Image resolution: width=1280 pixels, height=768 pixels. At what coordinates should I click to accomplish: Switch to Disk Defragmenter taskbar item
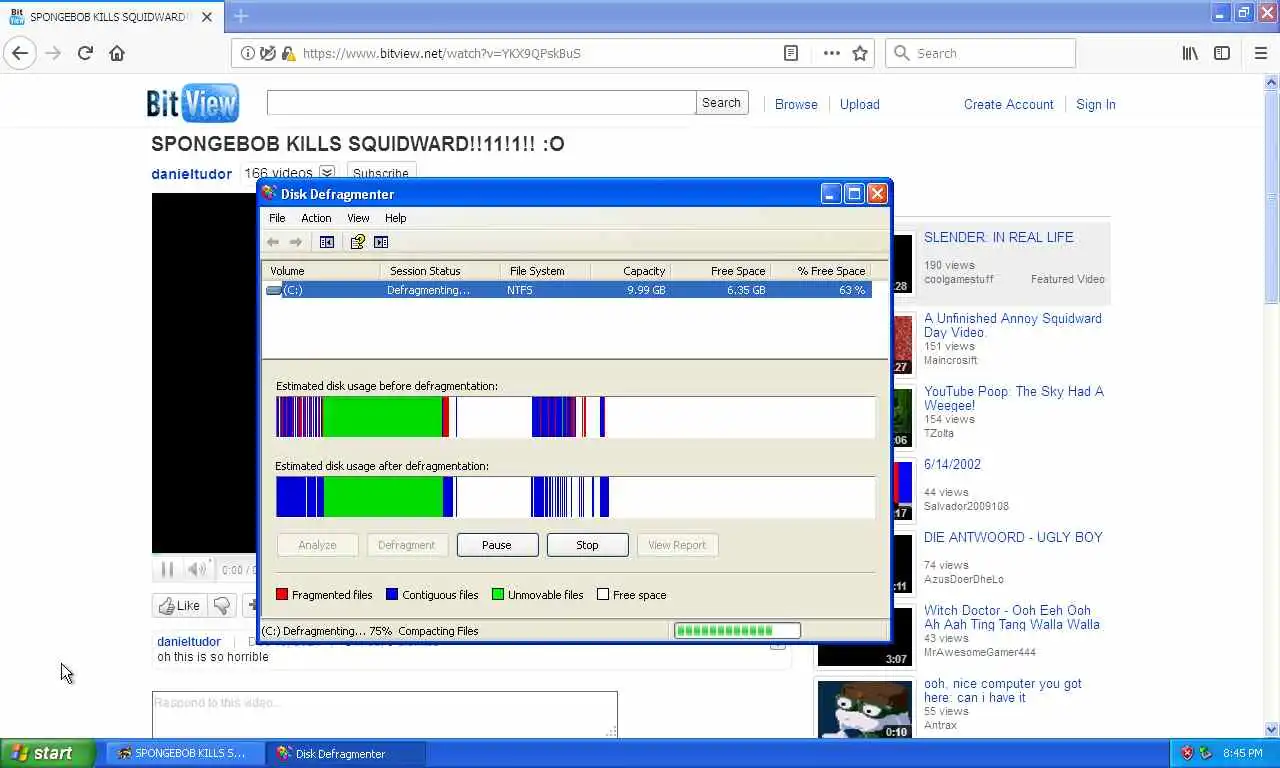(347, 753)
